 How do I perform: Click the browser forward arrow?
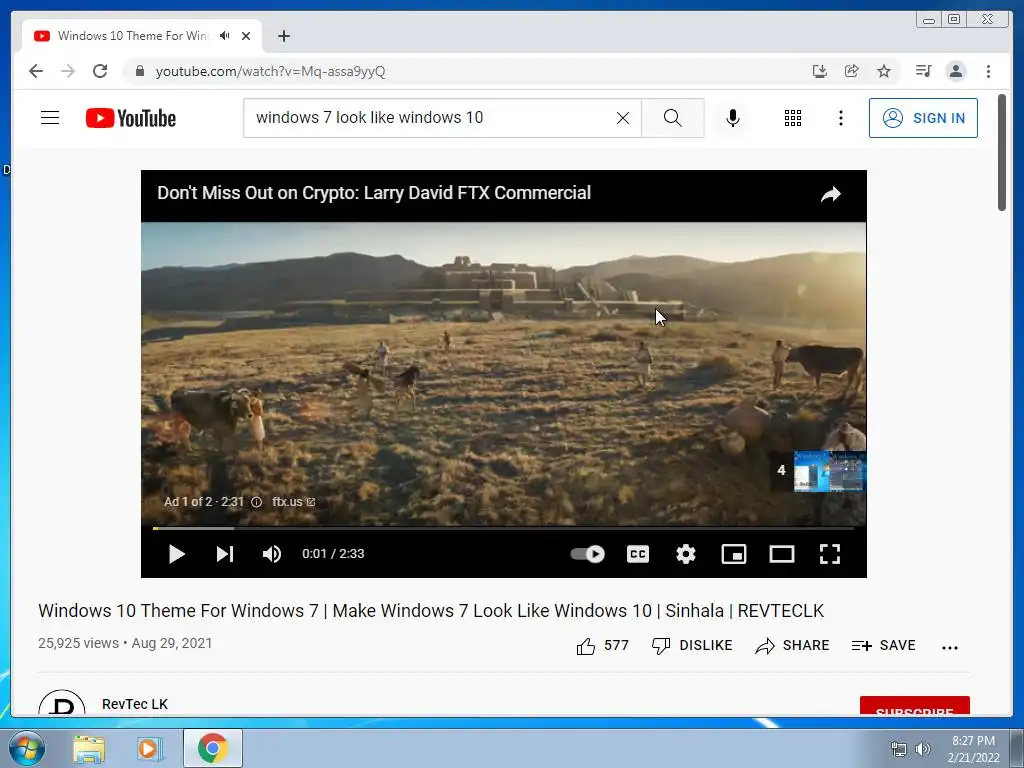(68, 71)
